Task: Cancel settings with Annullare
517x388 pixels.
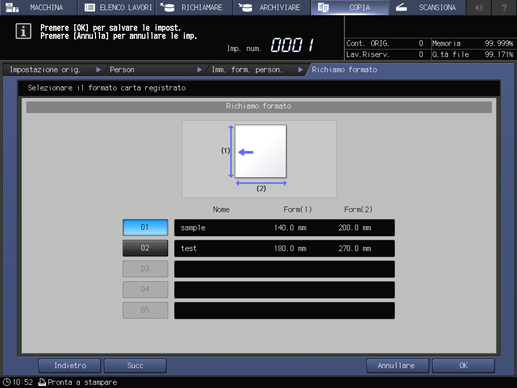Action: (397, 366)
